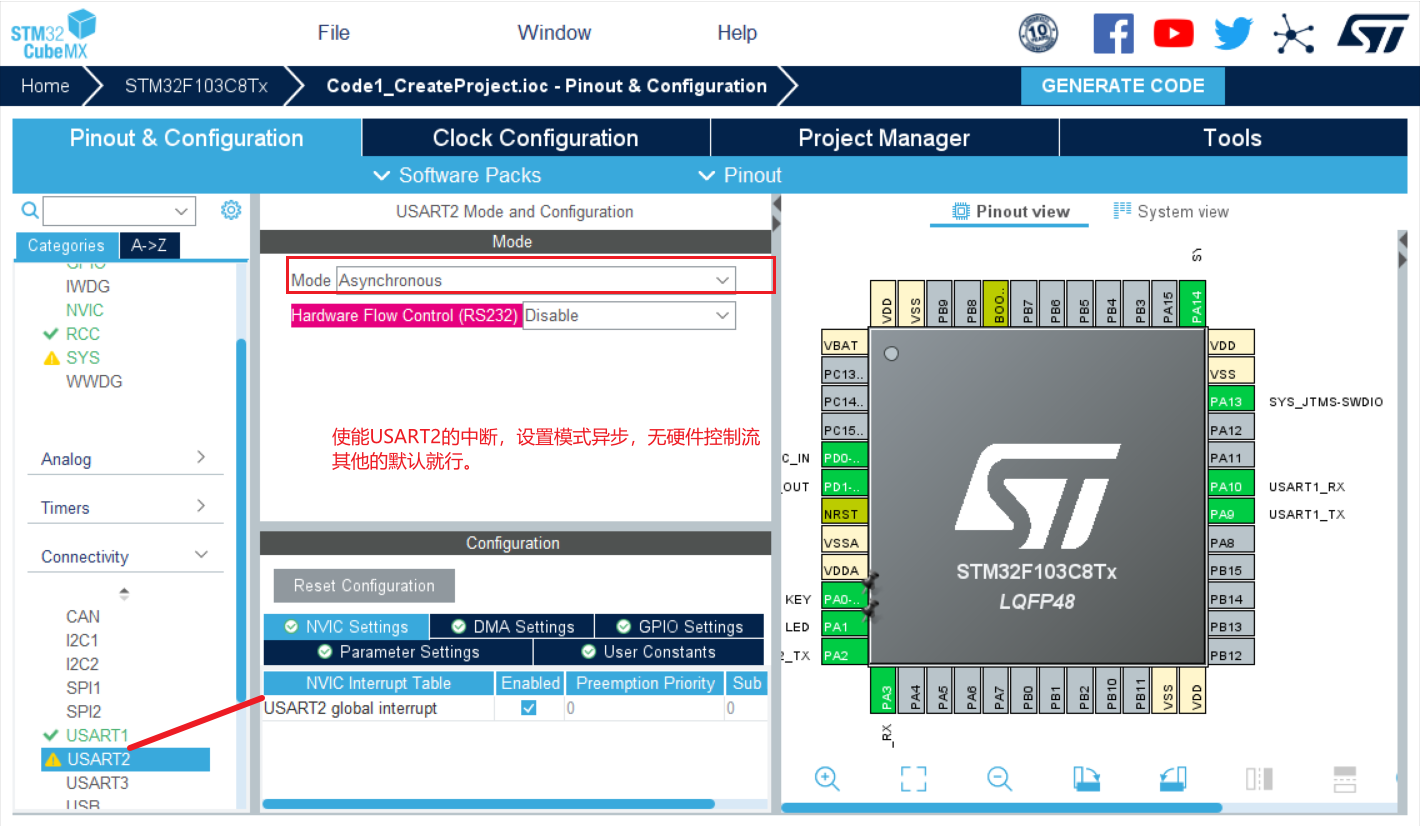The image size is (1420, 826).
Task: Go to Home breadcrumb
Action: pos(45,86)
